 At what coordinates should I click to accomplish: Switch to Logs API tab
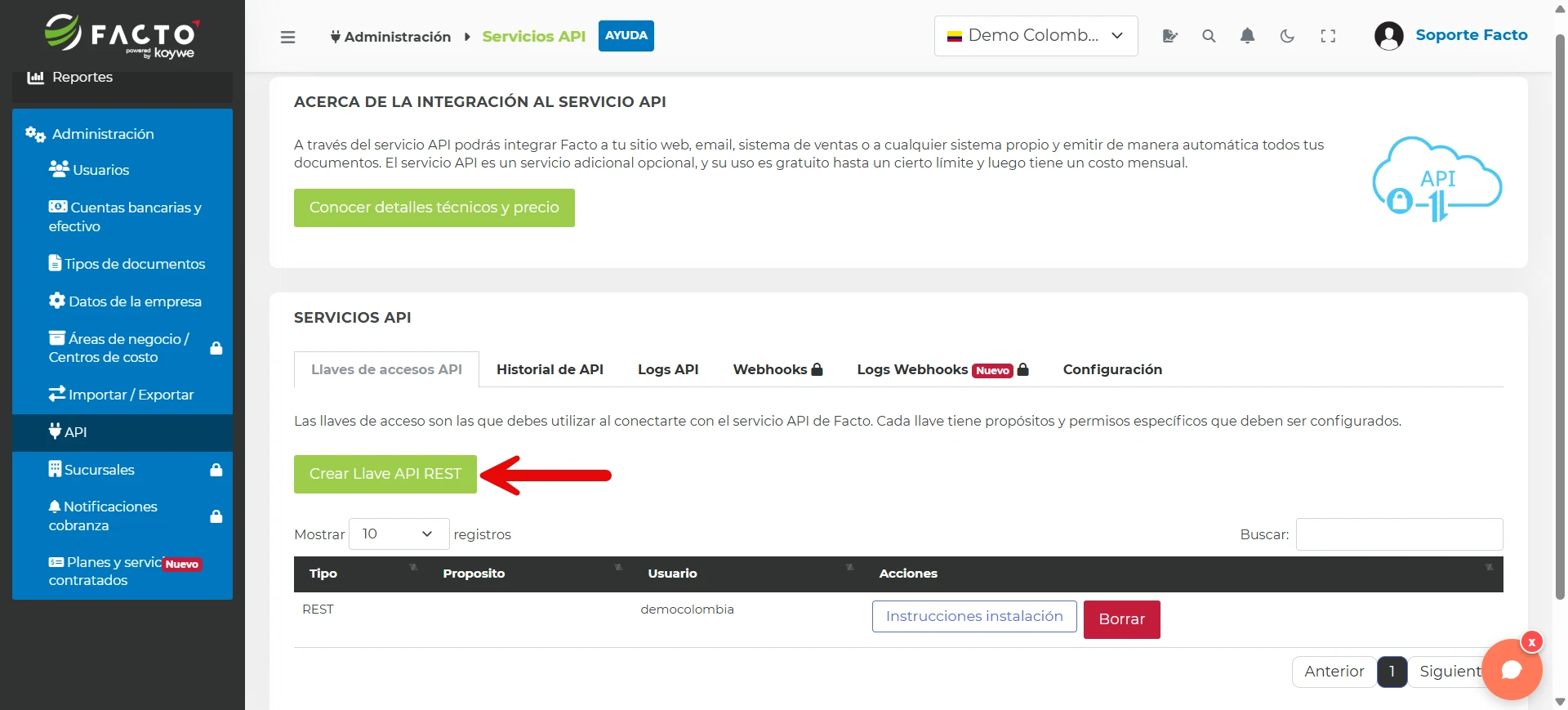668,369
